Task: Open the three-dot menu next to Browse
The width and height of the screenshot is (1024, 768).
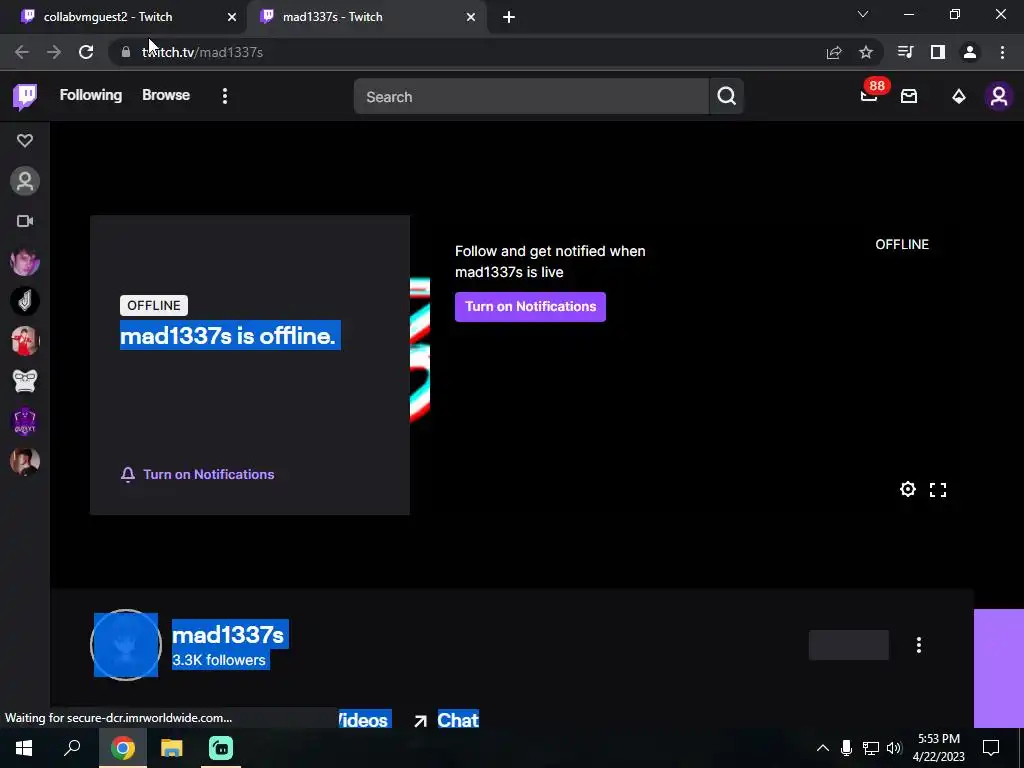Action: (x=225, y=97)
